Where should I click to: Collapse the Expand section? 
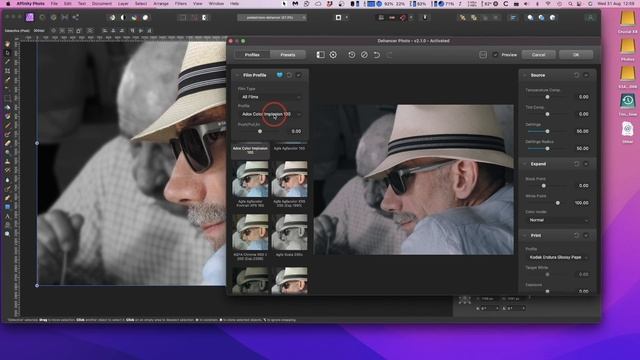click(x=525, y=164)
